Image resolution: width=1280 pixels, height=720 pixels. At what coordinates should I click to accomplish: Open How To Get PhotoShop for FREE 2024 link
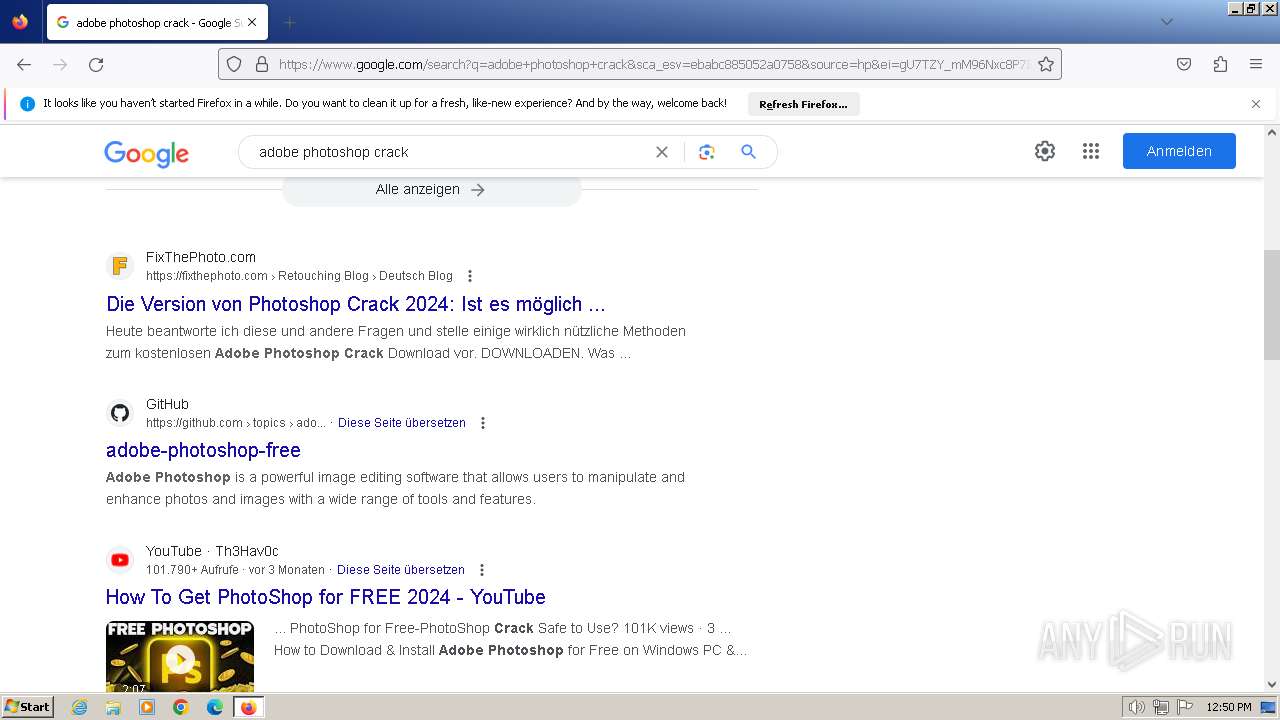tap(326, 597)
